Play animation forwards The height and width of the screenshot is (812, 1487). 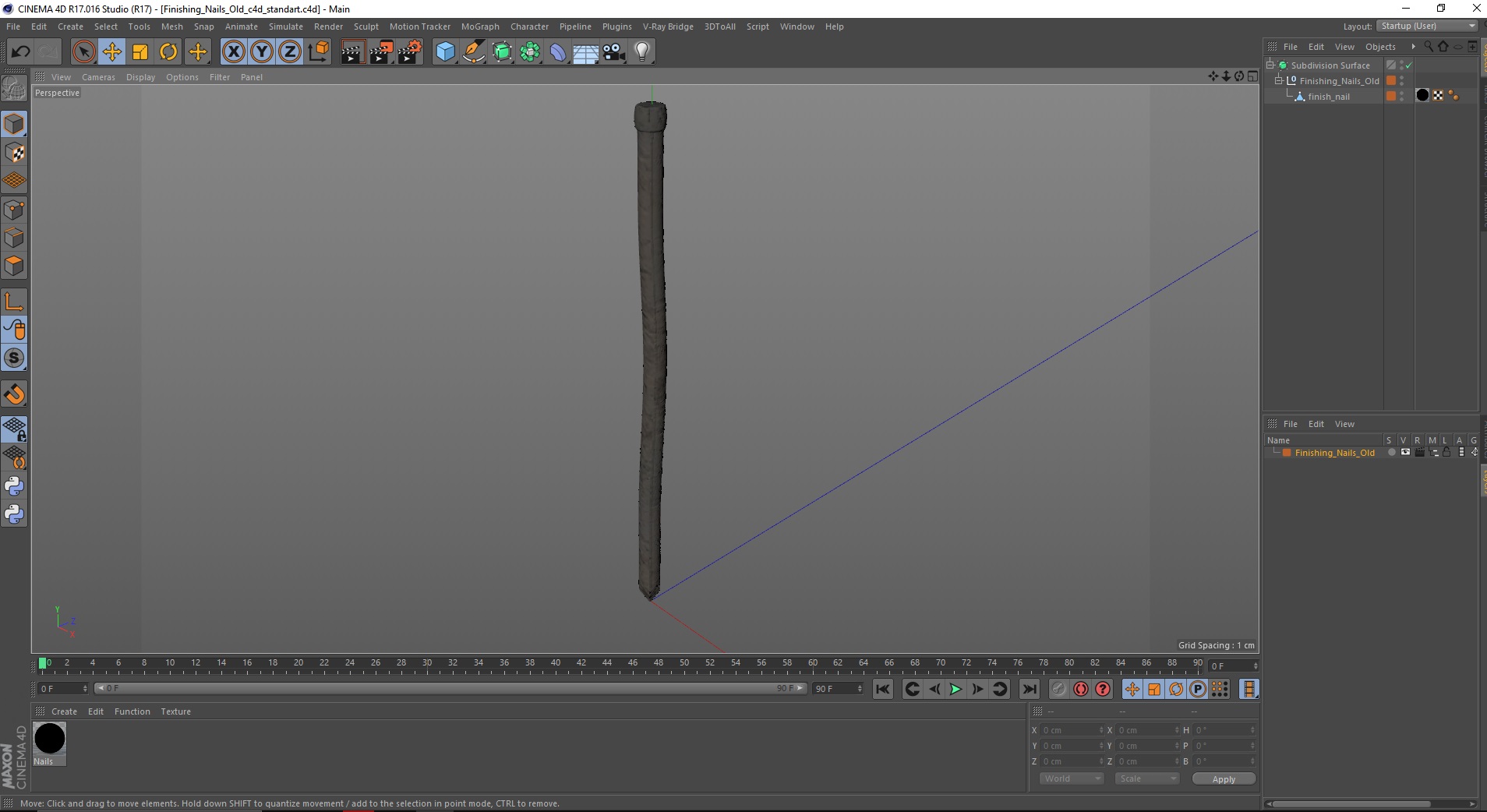click(955, 689)
